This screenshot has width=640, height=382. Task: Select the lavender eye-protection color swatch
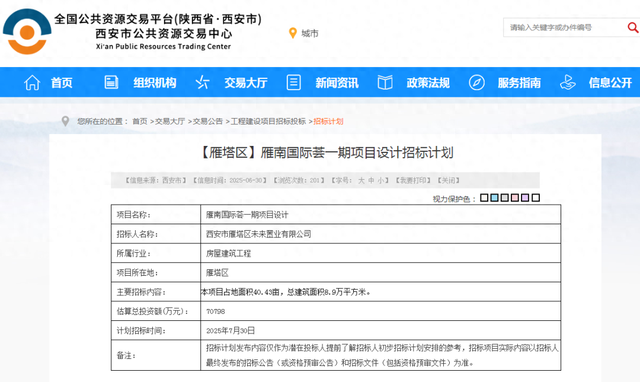(525, 198)
